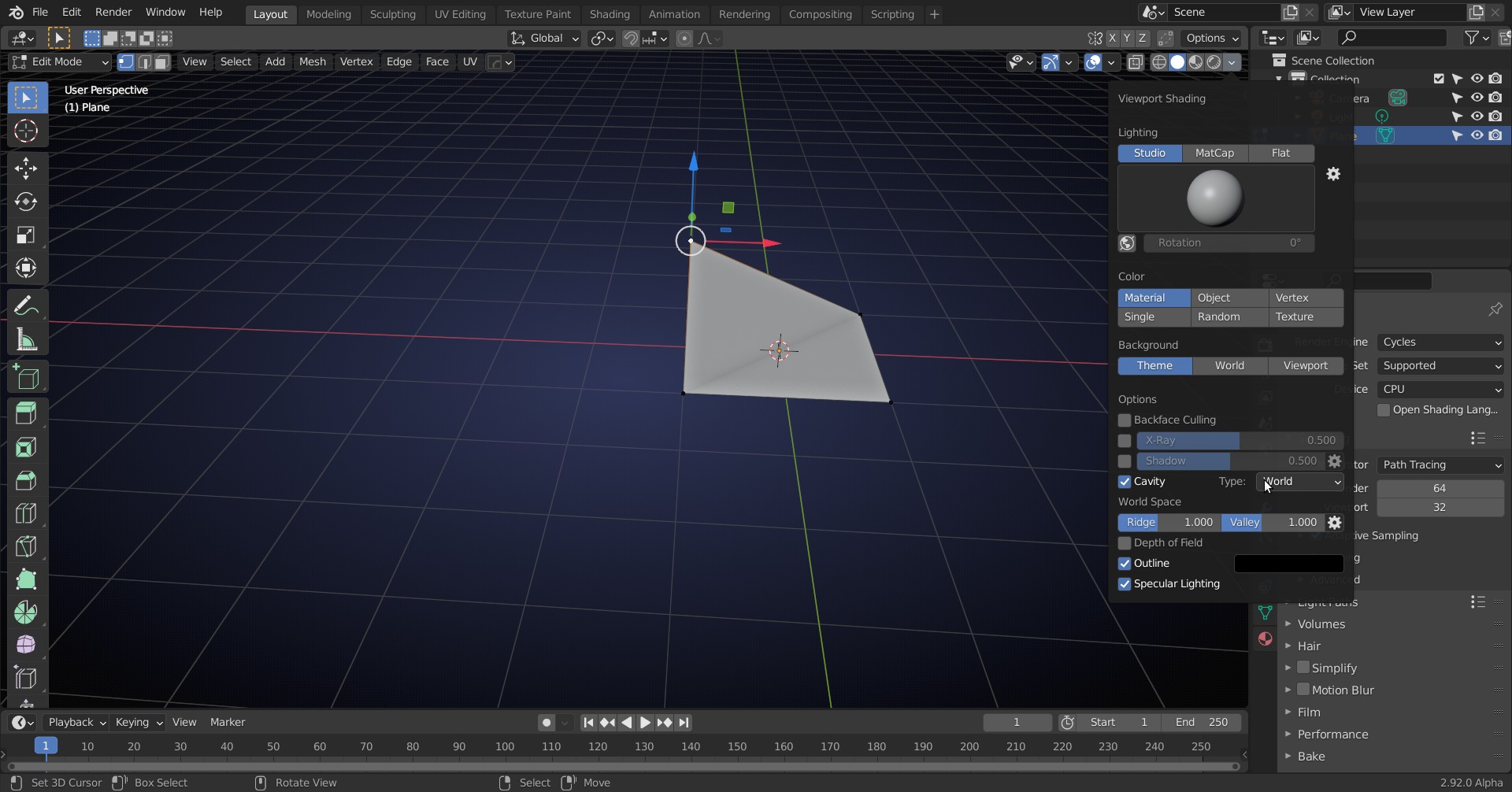1512x792 pixels.
Task: Enable Backface Culling checkbox
Action: (x=1125, y=420)
